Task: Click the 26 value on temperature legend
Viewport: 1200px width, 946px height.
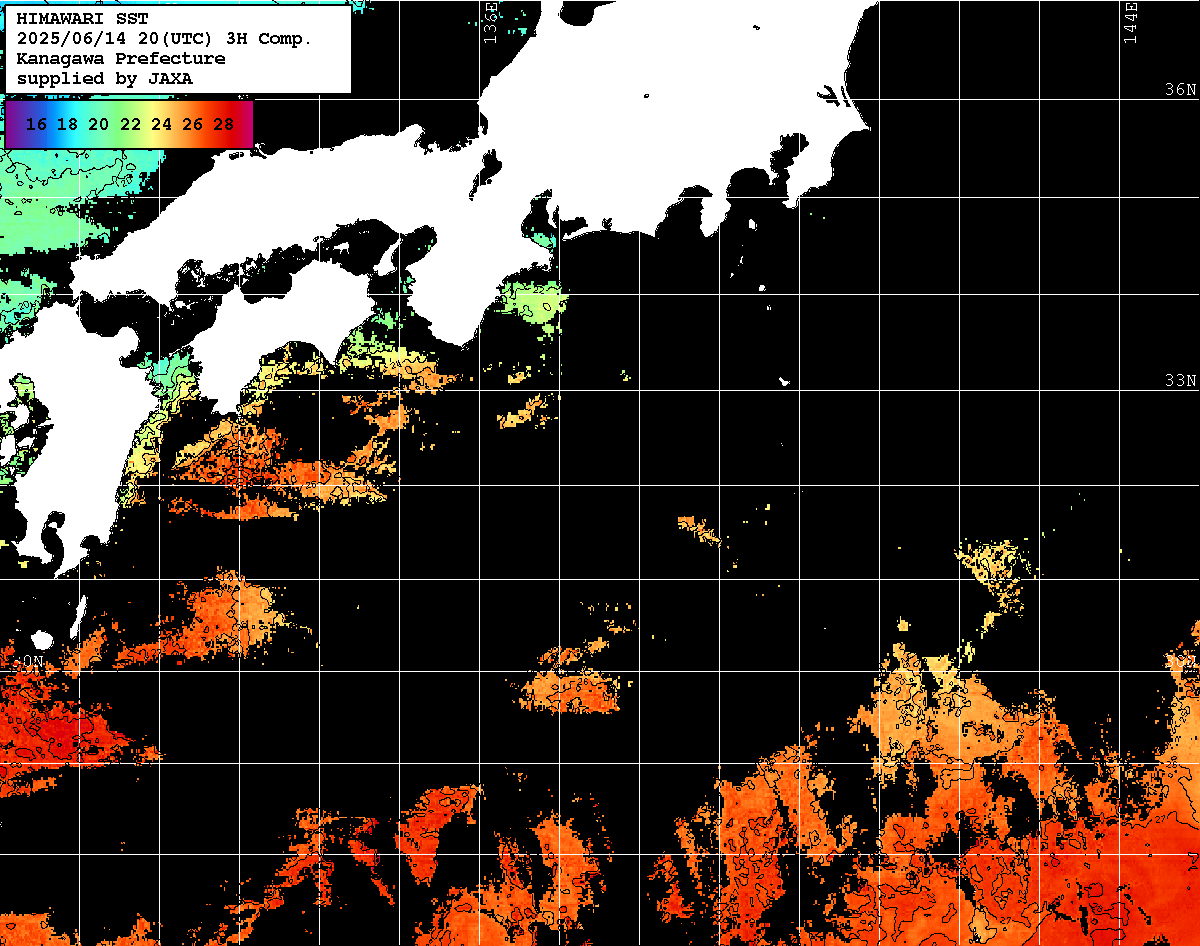Action: 193,125
